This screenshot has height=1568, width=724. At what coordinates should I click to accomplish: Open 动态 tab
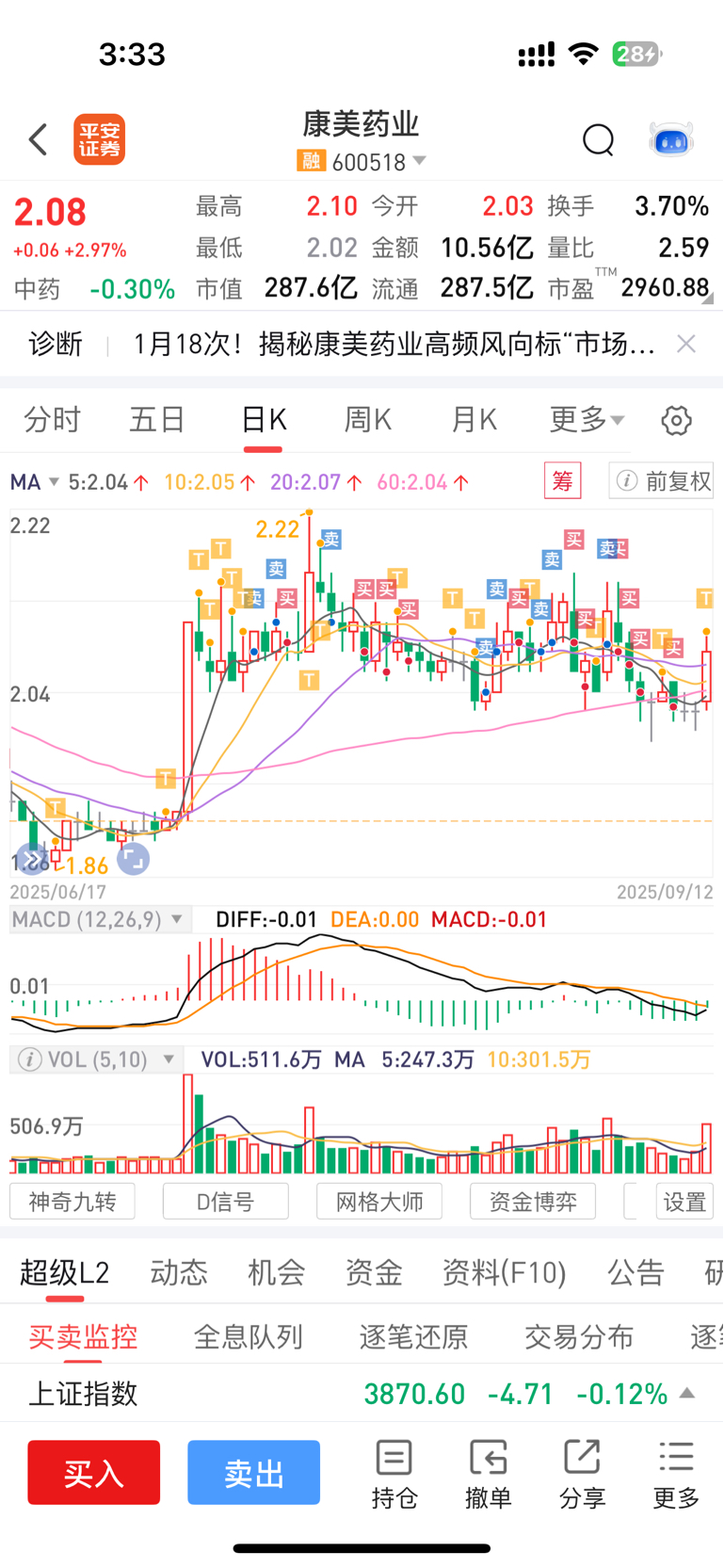179,1273
